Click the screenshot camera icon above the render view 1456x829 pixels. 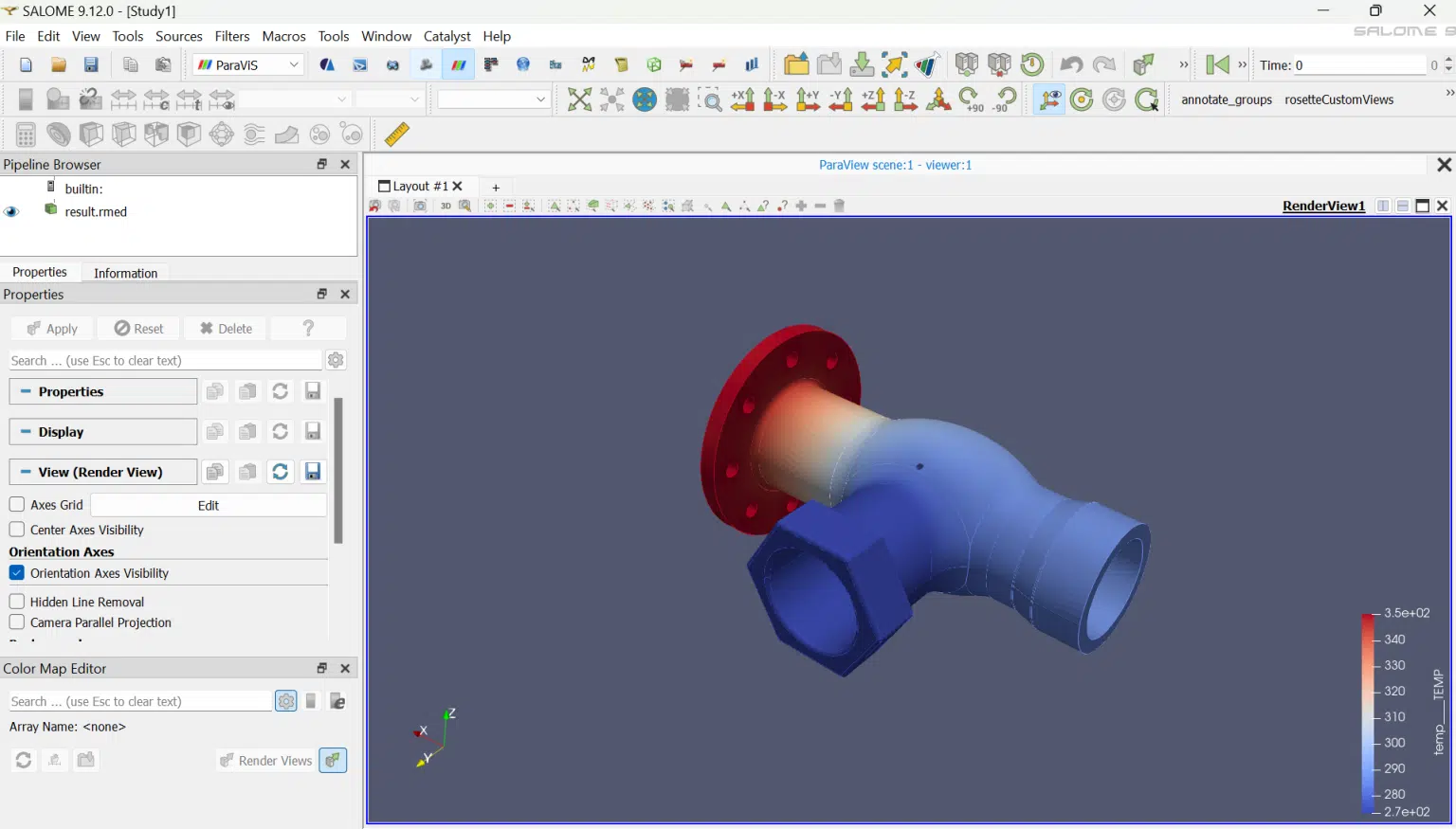click(x=420, y=206)
